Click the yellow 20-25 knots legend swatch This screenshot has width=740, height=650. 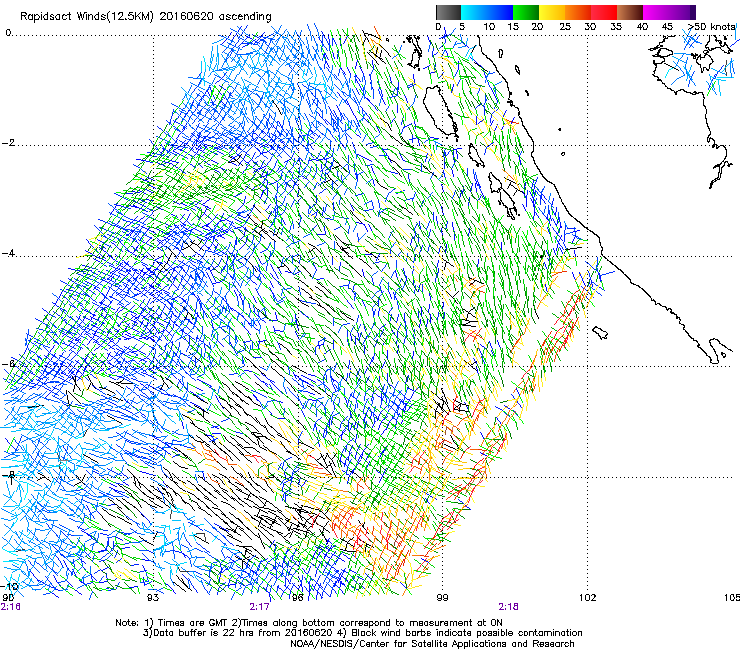(x=552, y=12)
